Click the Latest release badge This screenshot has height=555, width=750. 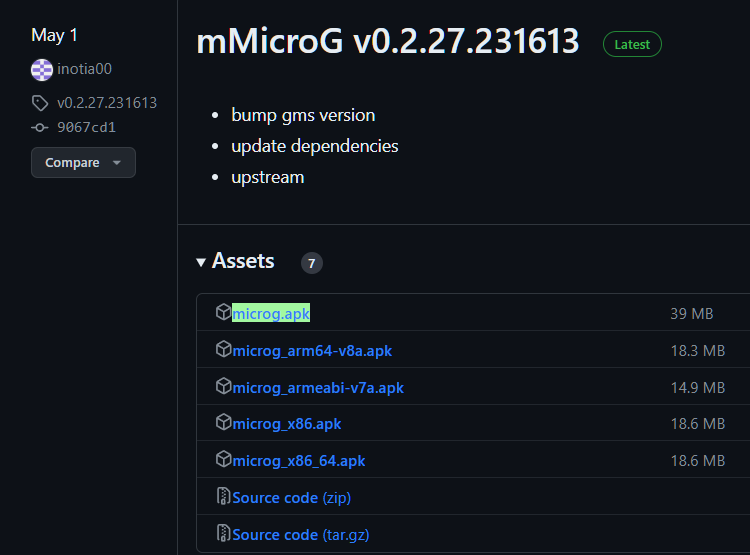(x=632, y=44)
